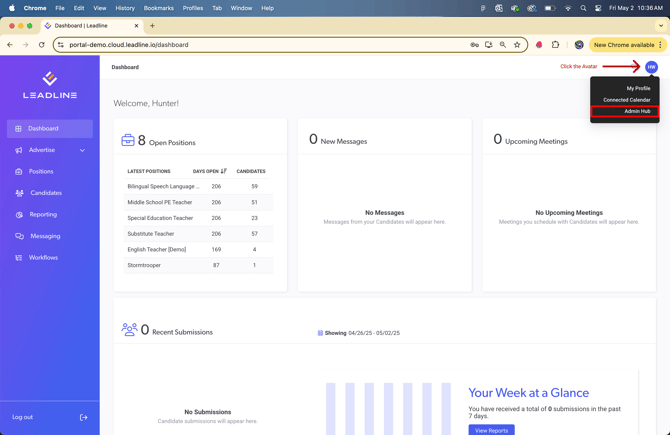Click the Dashboard grid icon in sidebar
Viewport: 670px width, 435px height.
[18, 129]
